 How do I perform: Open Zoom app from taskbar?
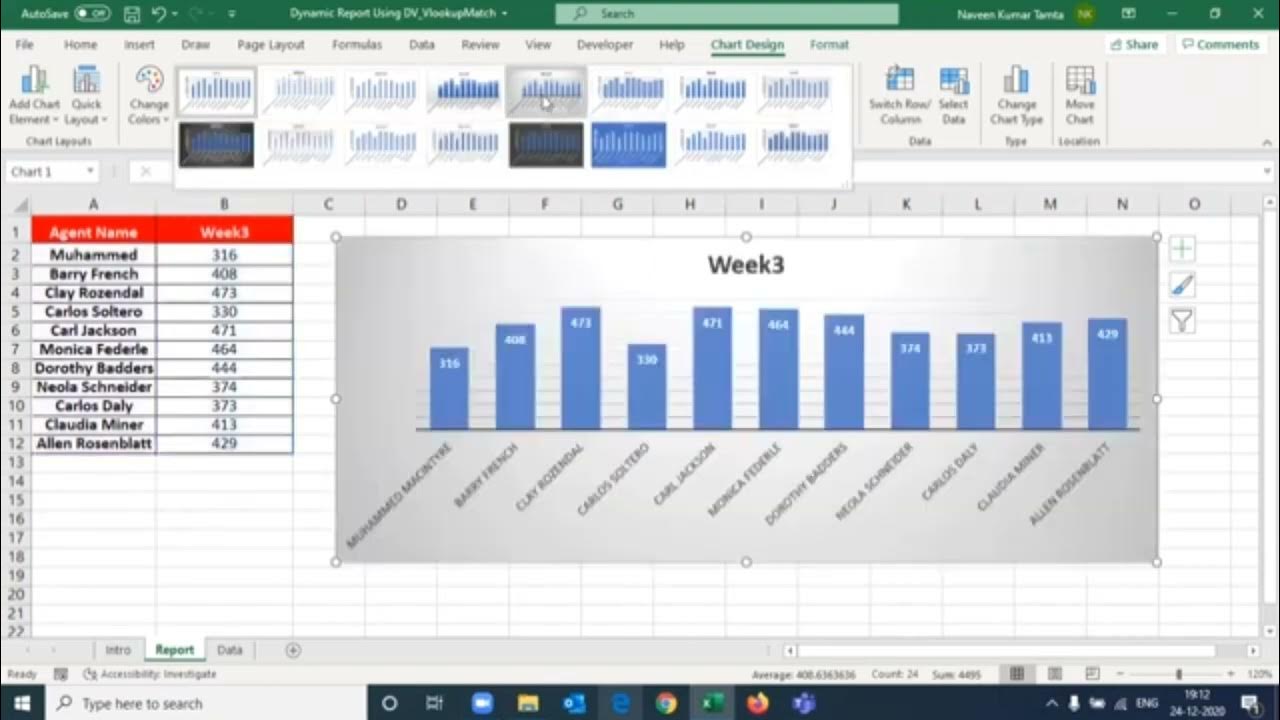[482, 703]
